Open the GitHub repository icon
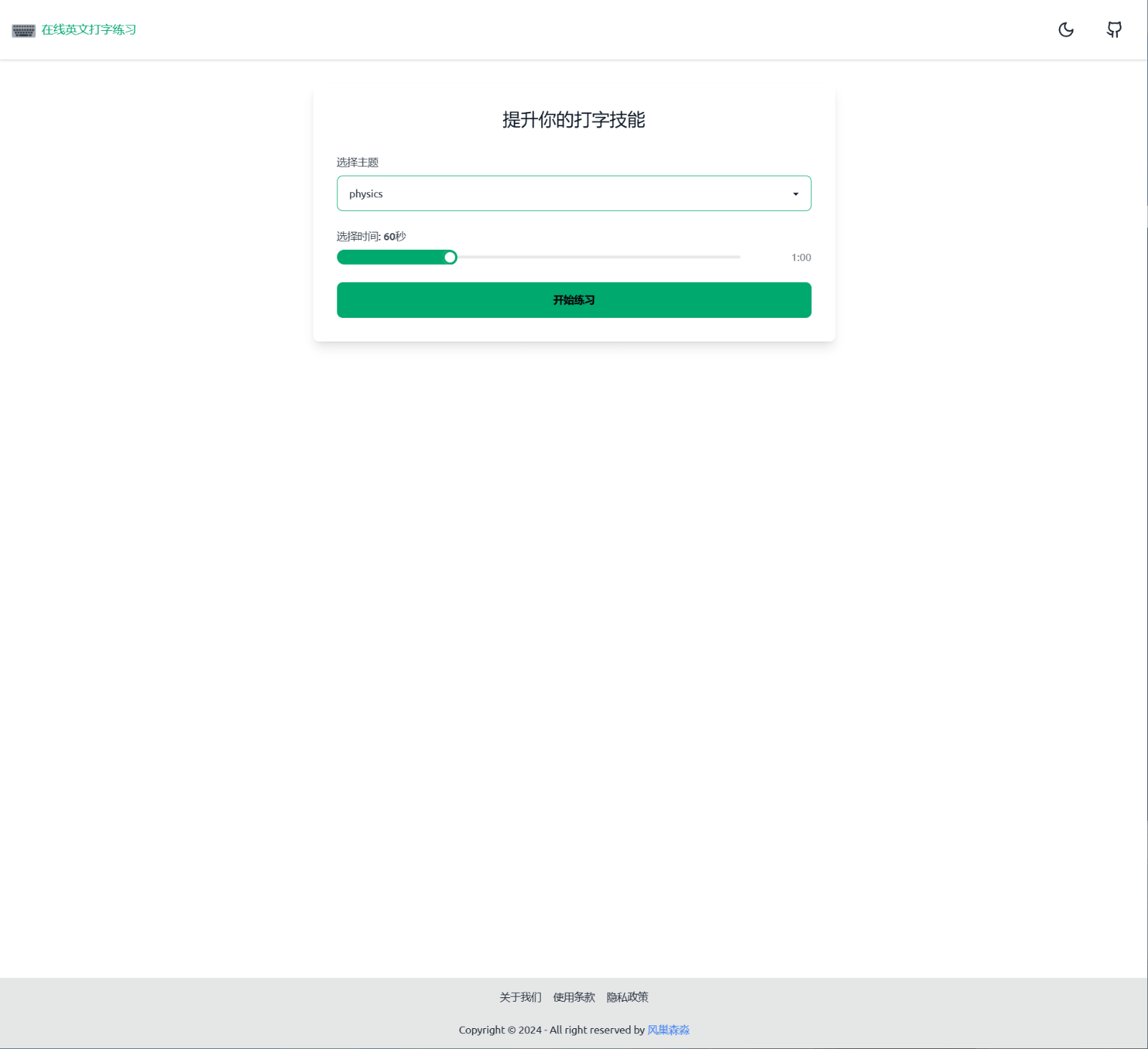Viewport: 1148px width, 1049px height. pyautogui.click(x=1114, y=29)
